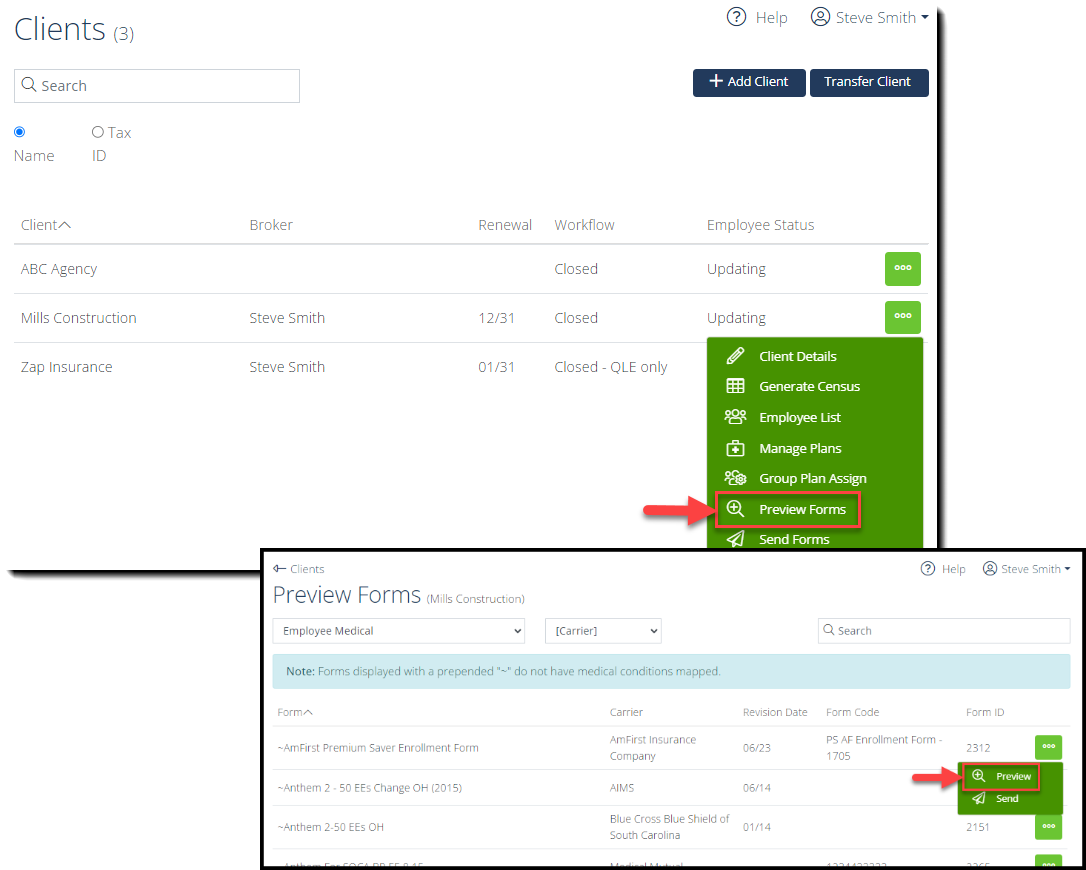The height and width of the screenshot is (870, 1086).
Task: Select the Name radio button
Action: [x=19, y=132]
